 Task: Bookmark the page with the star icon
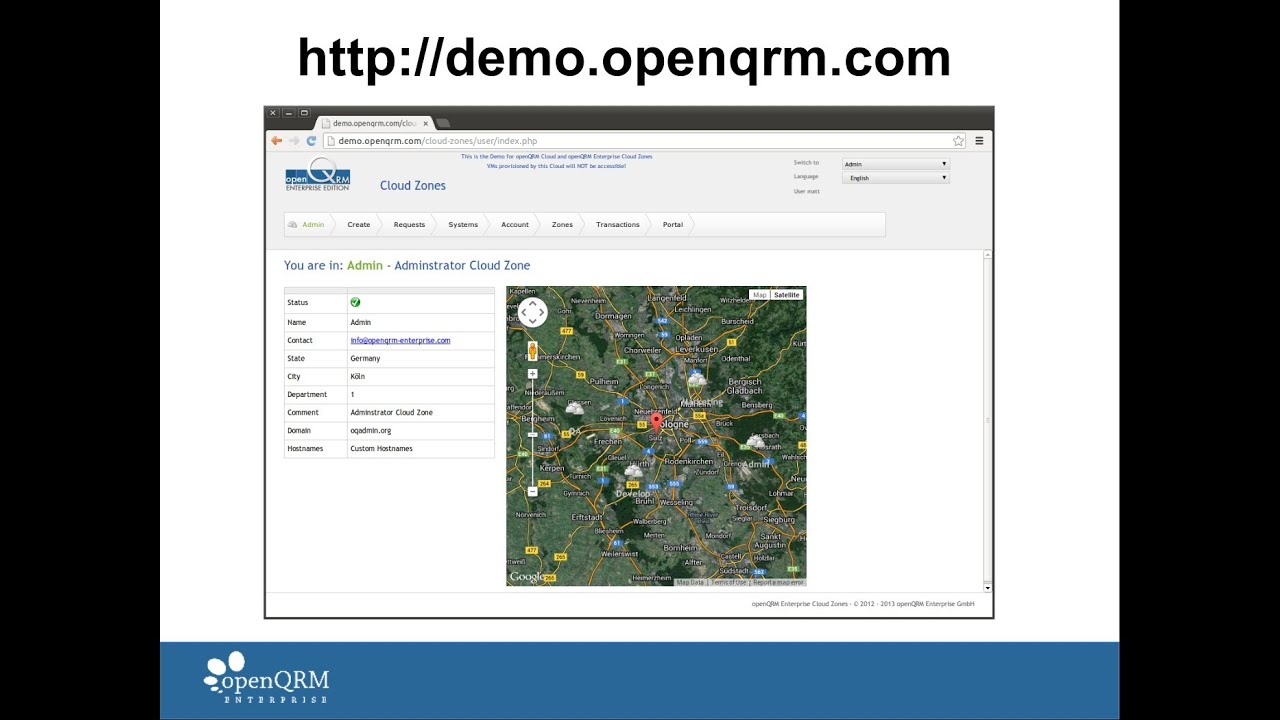tap(958, 141)
